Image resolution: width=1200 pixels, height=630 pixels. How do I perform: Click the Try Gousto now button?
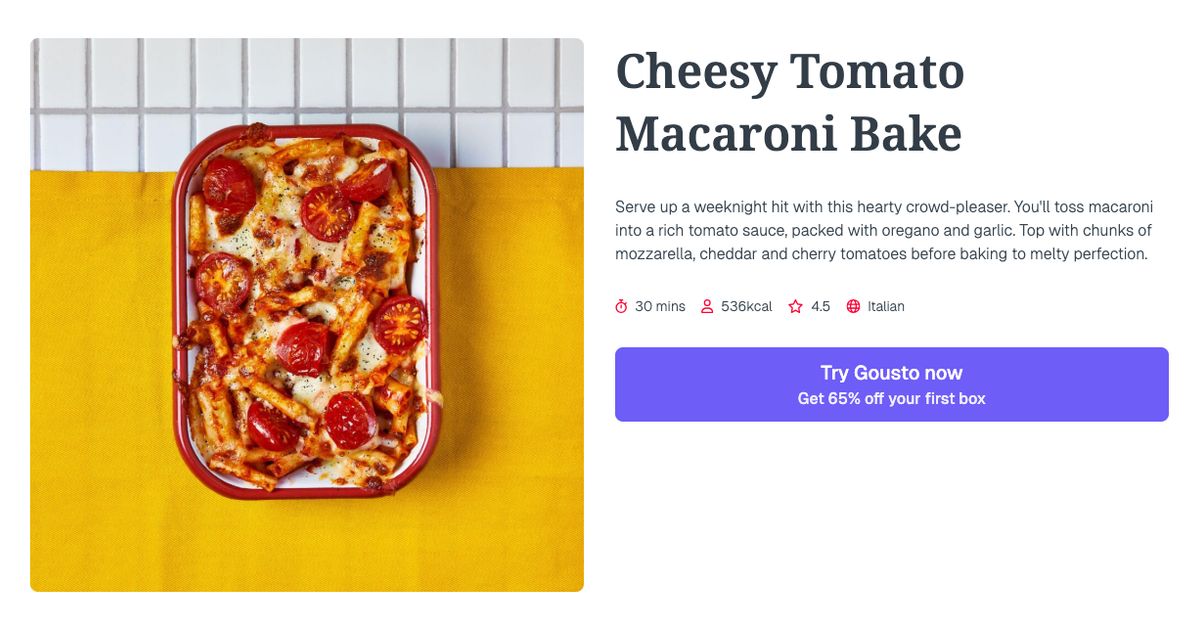click(891, 372)
